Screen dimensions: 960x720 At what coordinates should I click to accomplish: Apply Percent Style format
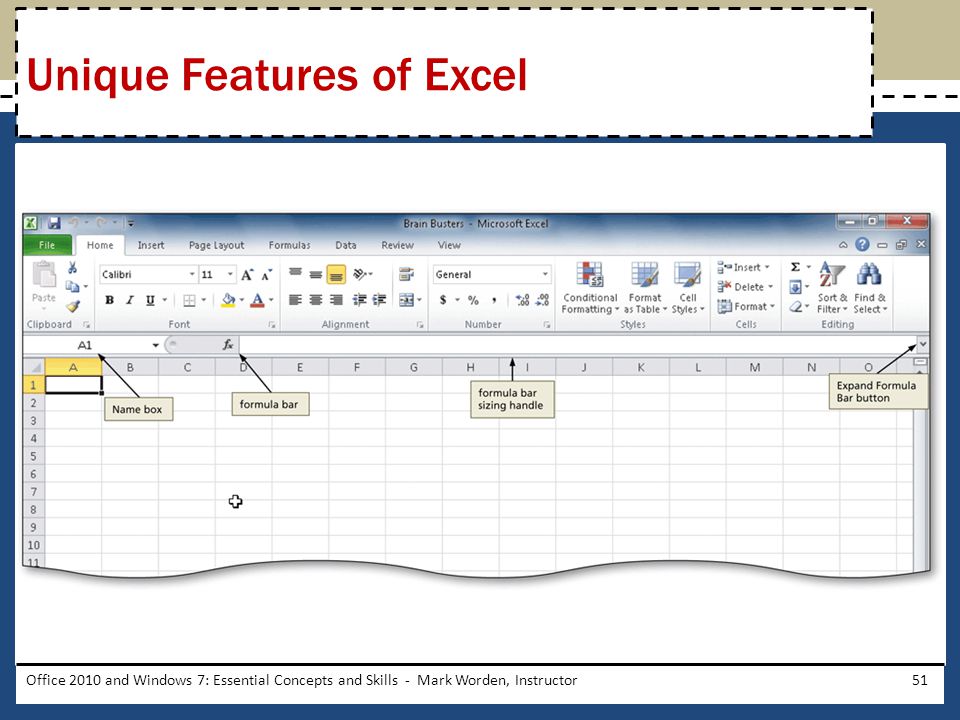click(473, 300)
